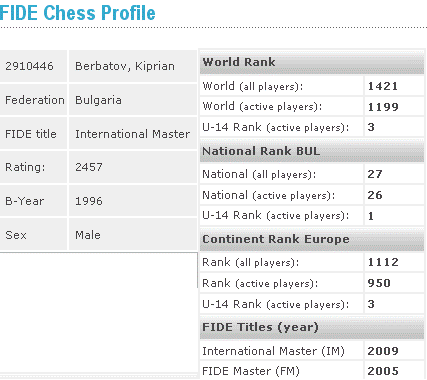Click the National active players rank 26
Viewport: 427px width, 380px height.
[375, 195]
